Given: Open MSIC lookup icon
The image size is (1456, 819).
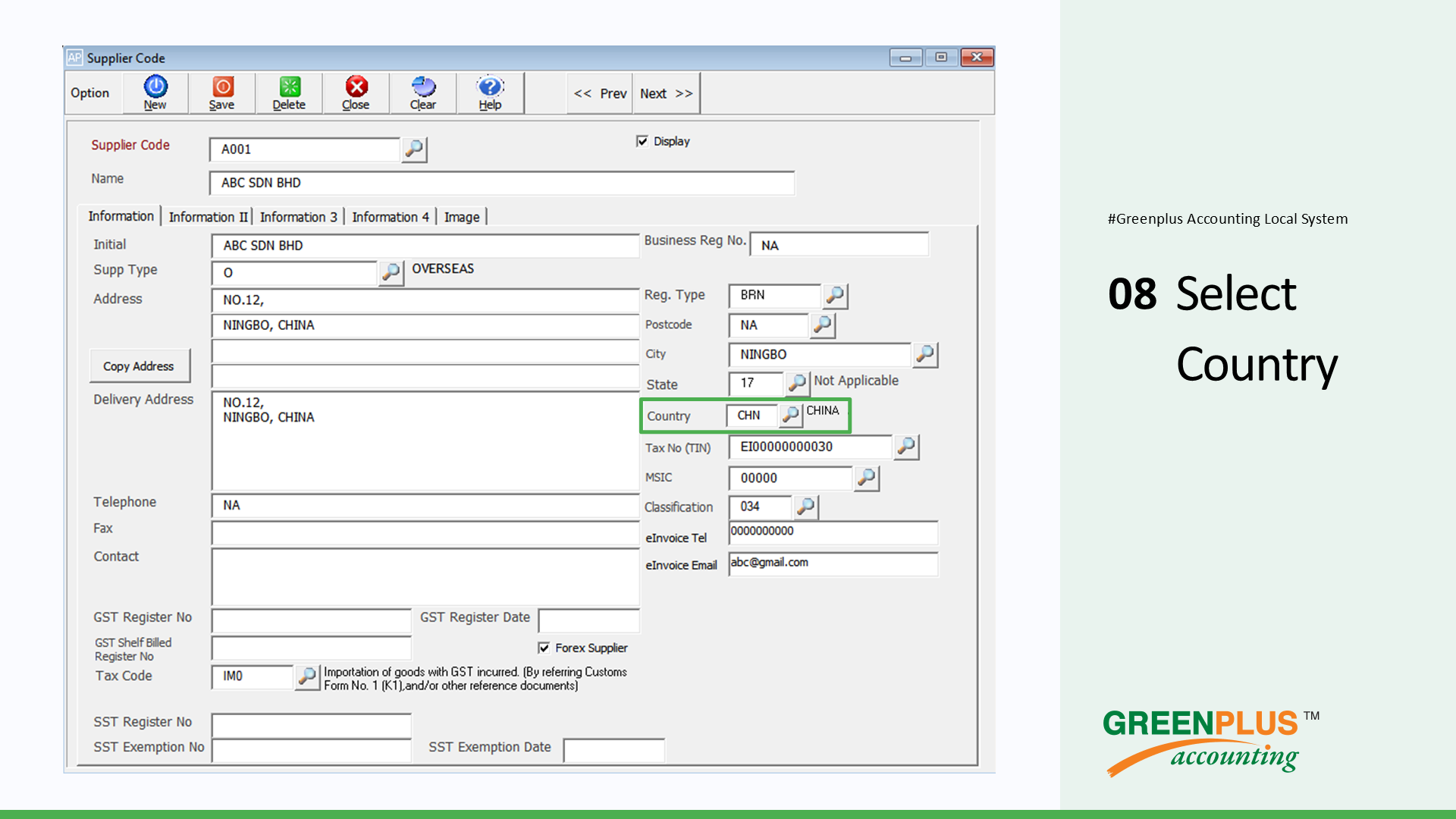Looking at the screenshot, I should (x=866, y=478).
